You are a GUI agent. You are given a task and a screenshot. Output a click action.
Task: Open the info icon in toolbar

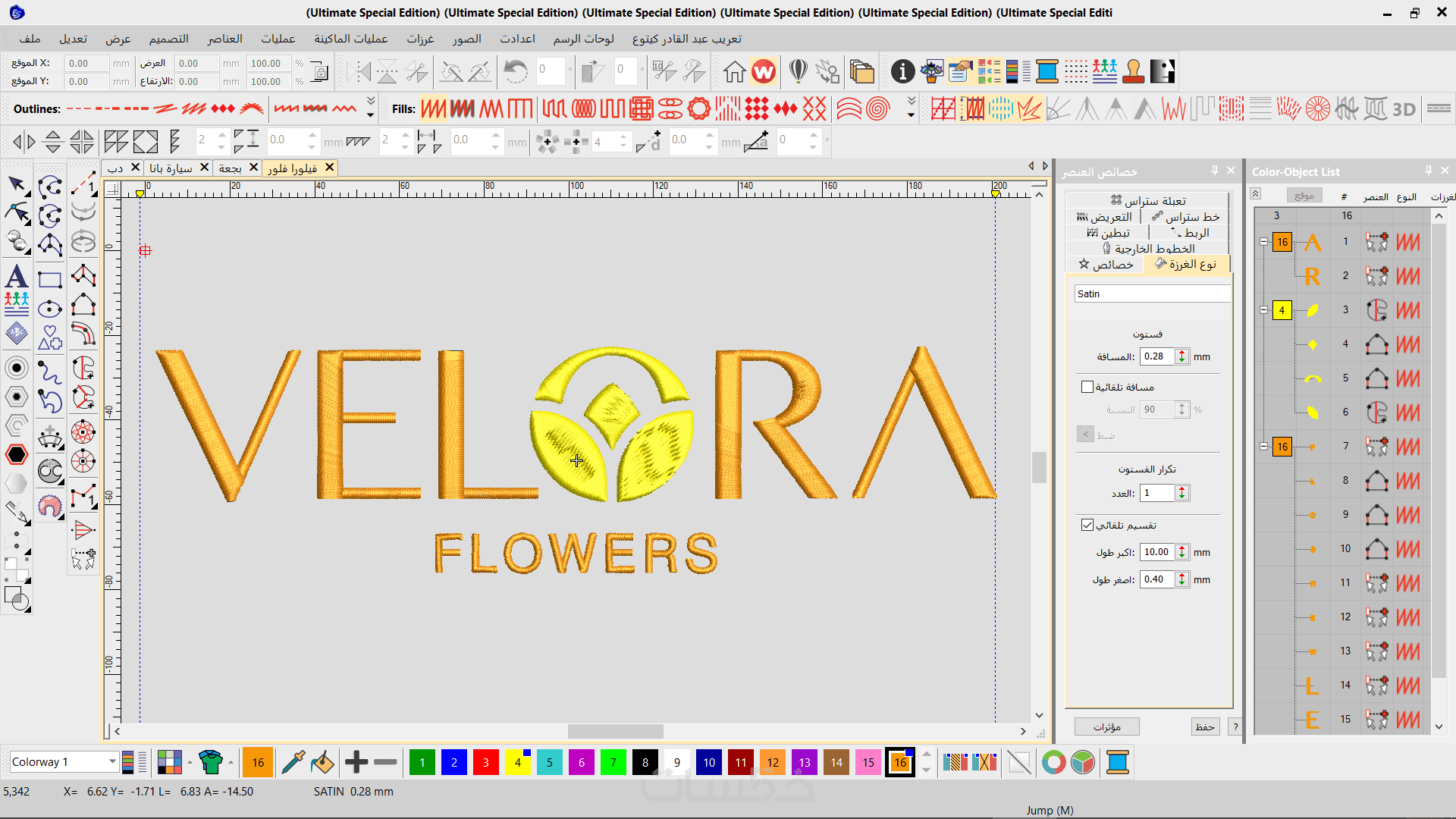(x=902, y=72)
